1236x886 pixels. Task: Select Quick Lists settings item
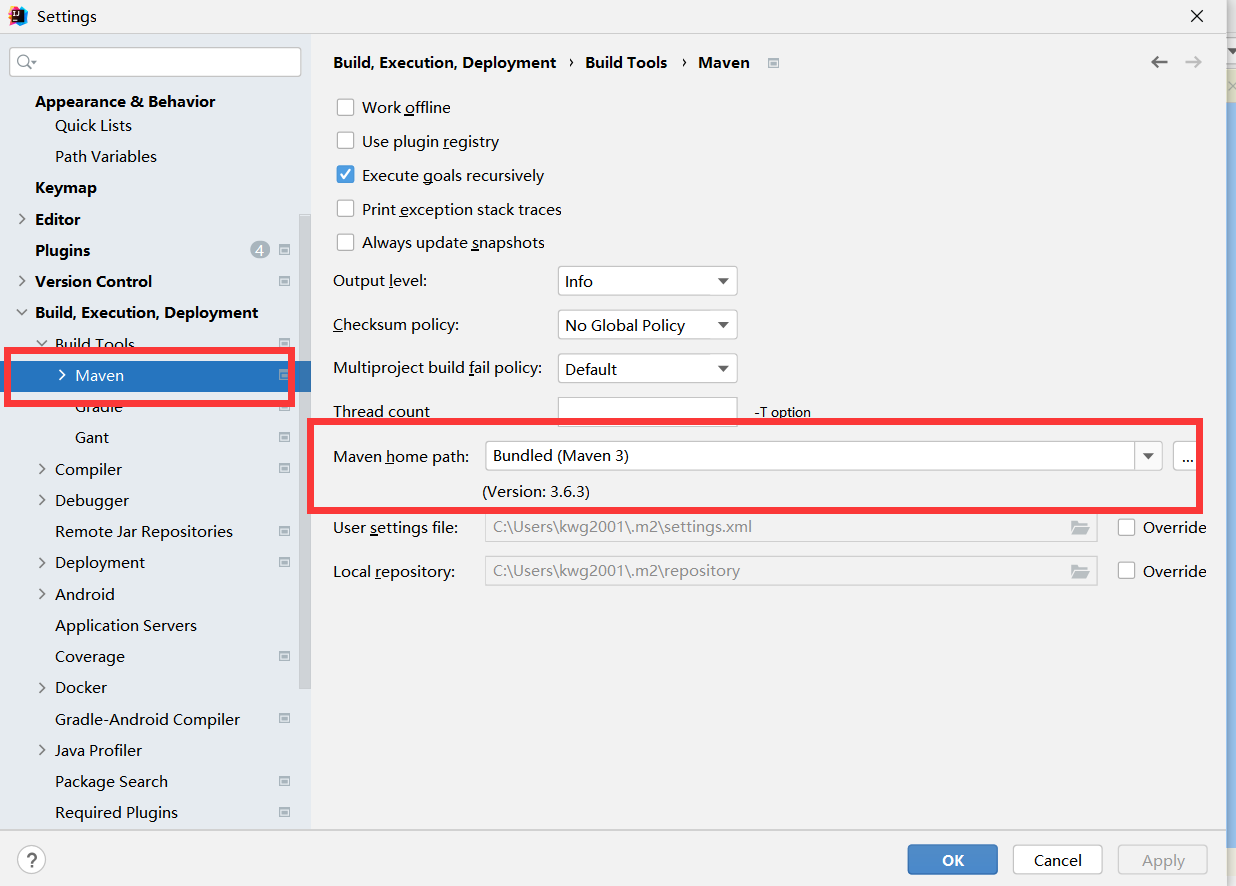point(93,125)
